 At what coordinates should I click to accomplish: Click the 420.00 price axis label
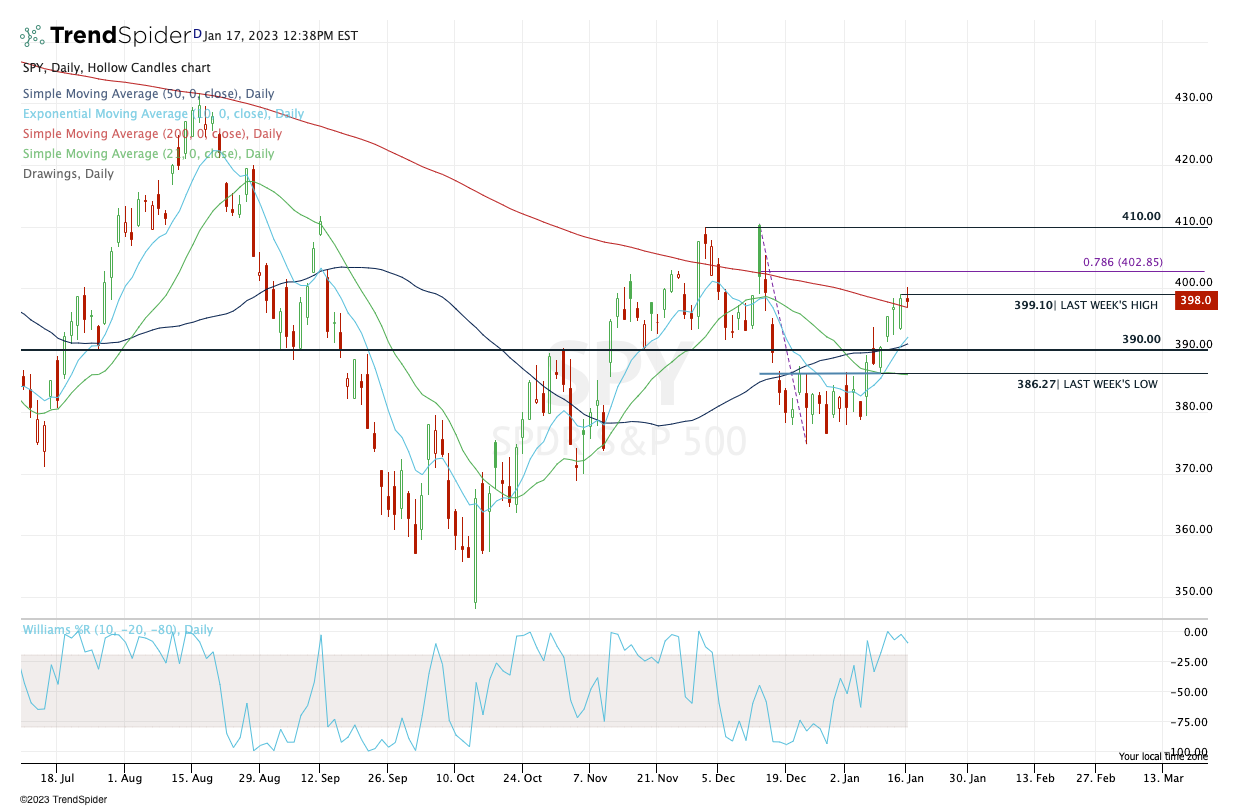[1194, 159]
